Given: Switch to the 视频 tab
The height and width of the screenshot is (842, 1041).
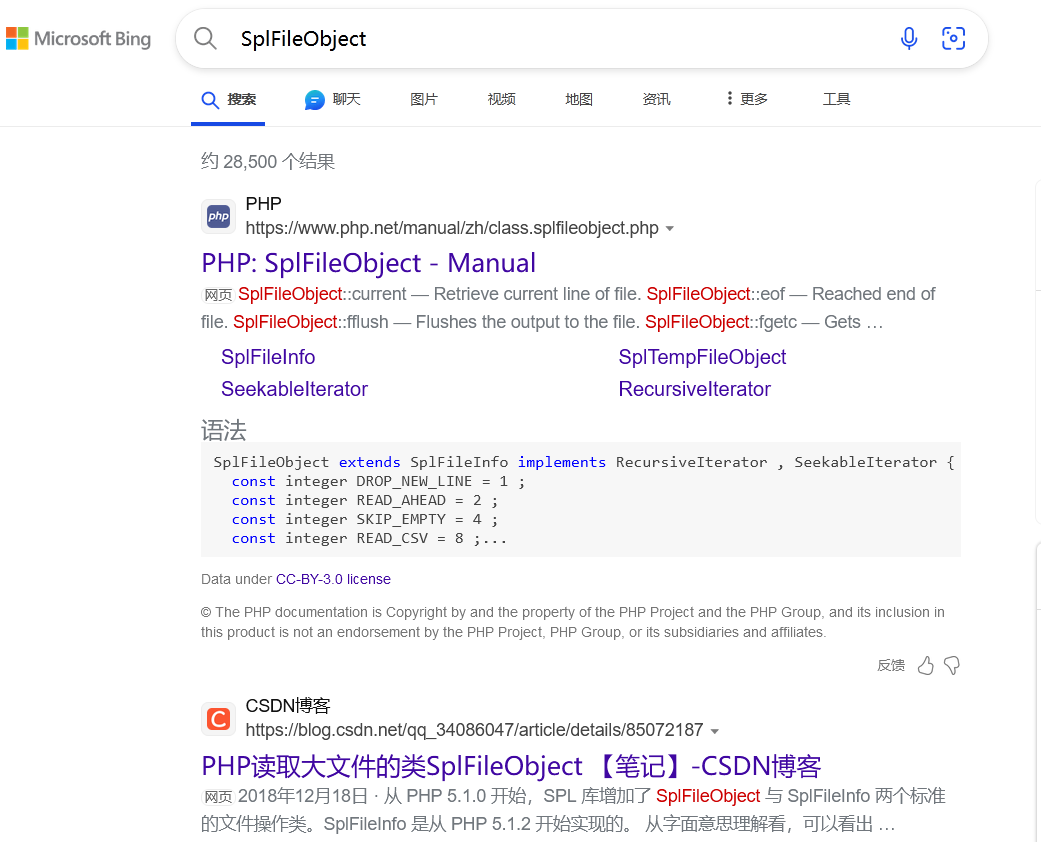Looking at the screenshot, I should (501, 100).
